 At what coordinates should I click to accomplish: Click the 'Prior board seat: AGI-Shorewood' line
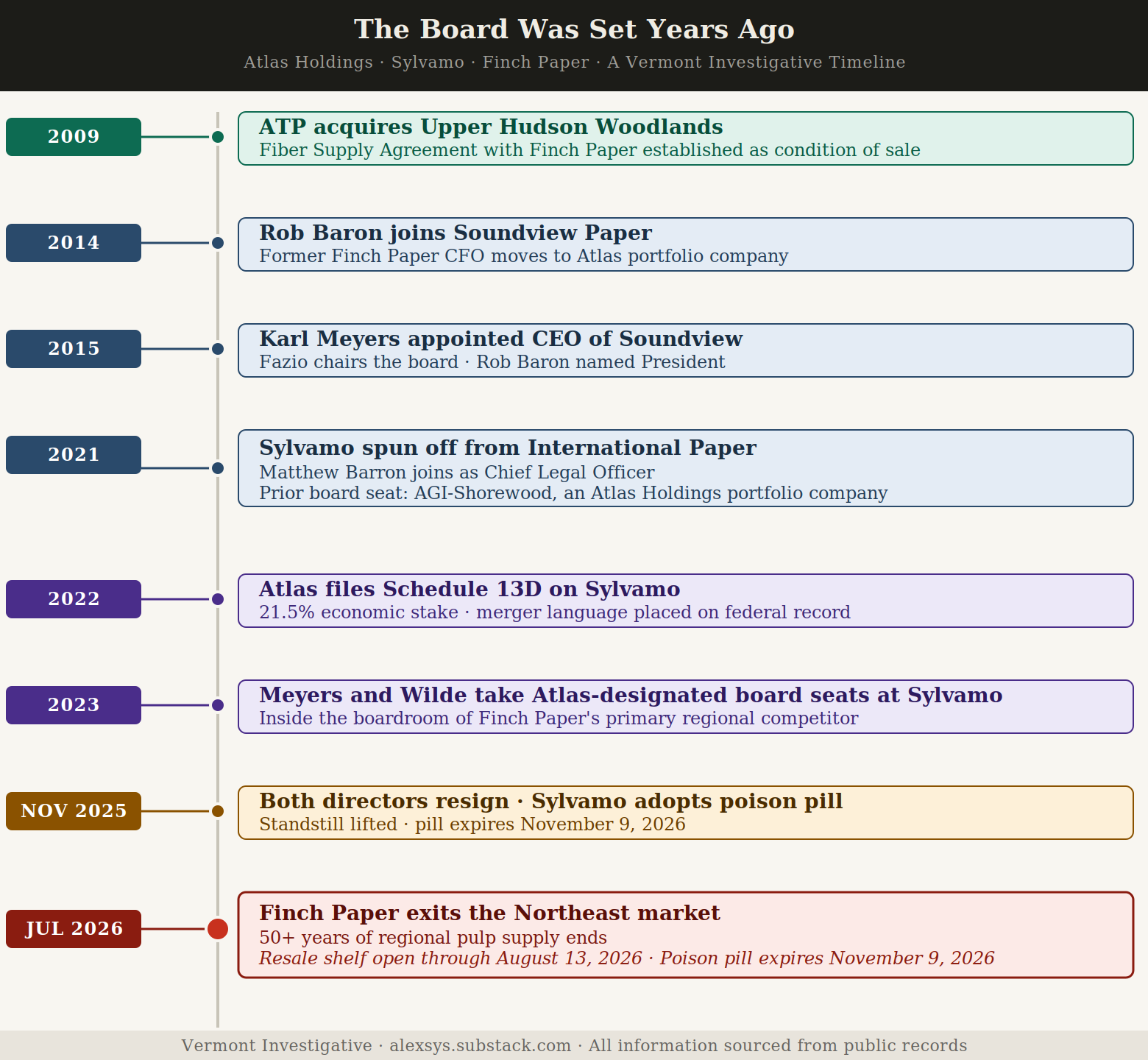pos(573,493)
